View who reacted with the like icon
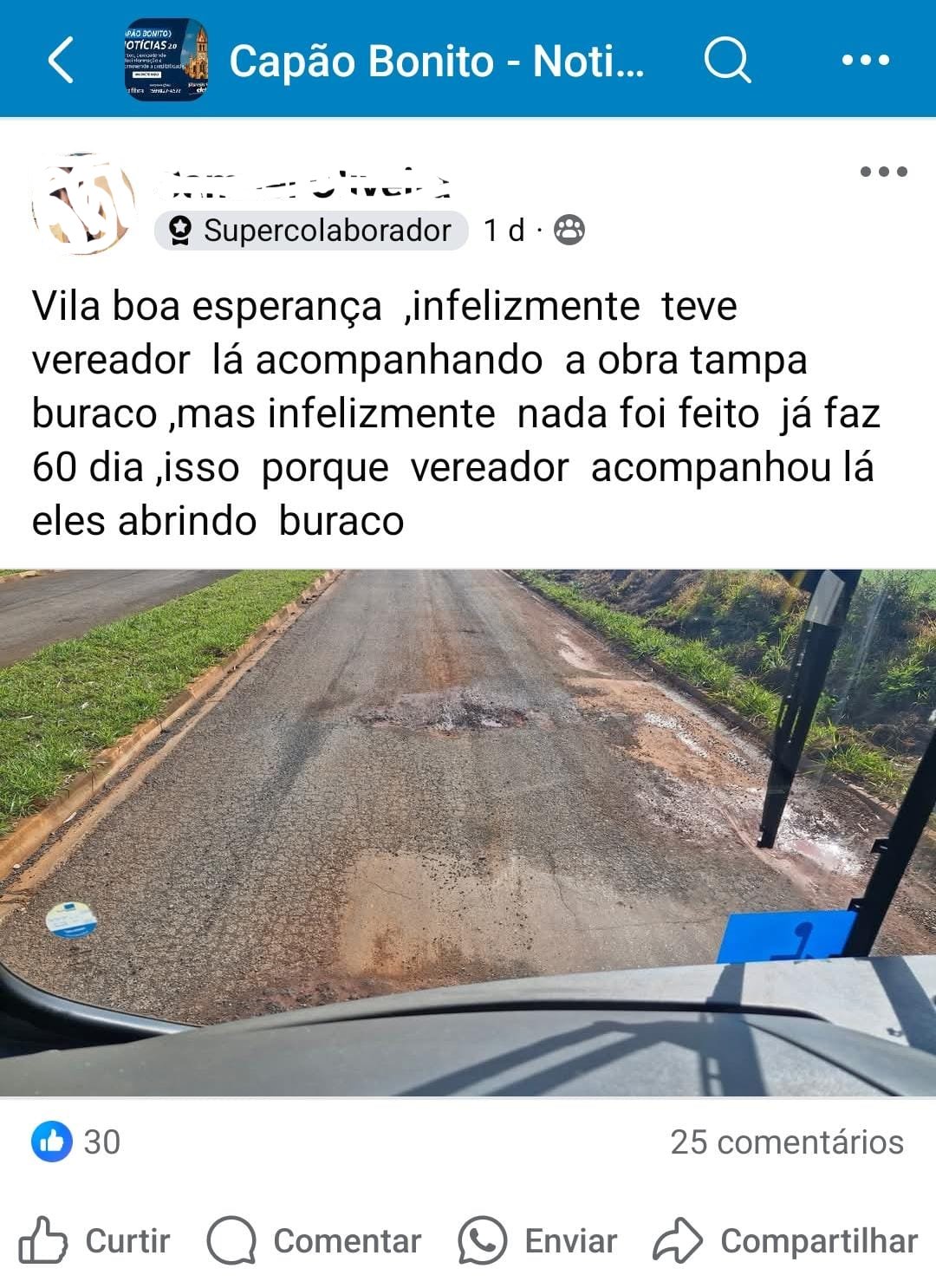This screenshot has width=936, height=1288. click(52, 1142)
